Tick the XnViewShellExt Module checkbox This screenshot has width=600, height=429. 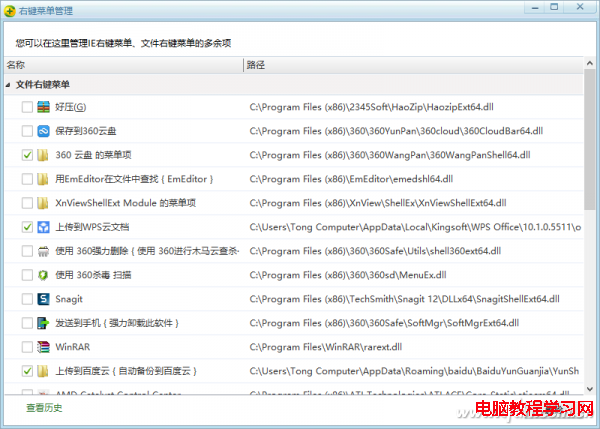pos(27,203)
